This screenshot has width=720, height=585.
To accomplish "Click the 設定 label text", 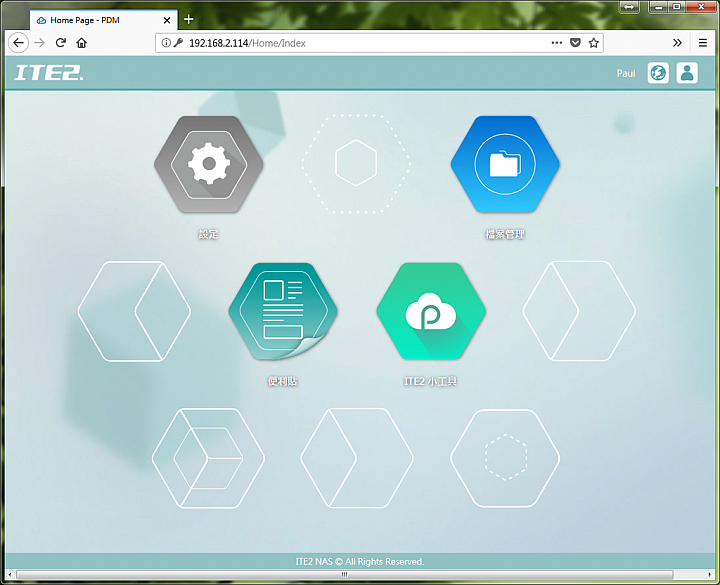I will click(x=208, y=234).
